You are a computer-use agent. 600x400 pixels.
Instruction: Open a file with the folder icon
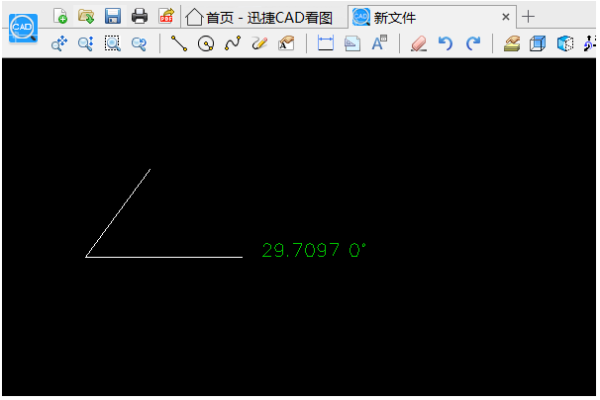86,16
